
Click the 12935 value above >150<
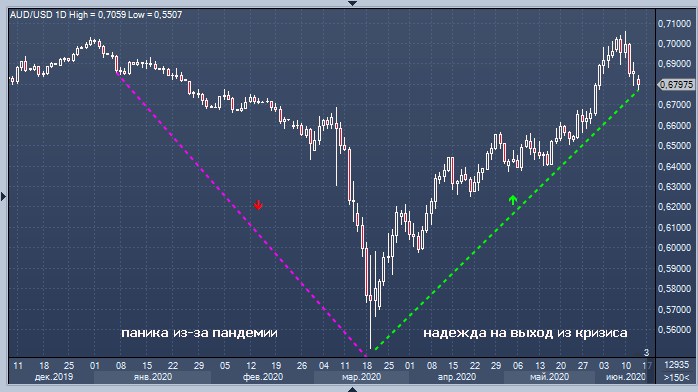(x=677, y=365)
